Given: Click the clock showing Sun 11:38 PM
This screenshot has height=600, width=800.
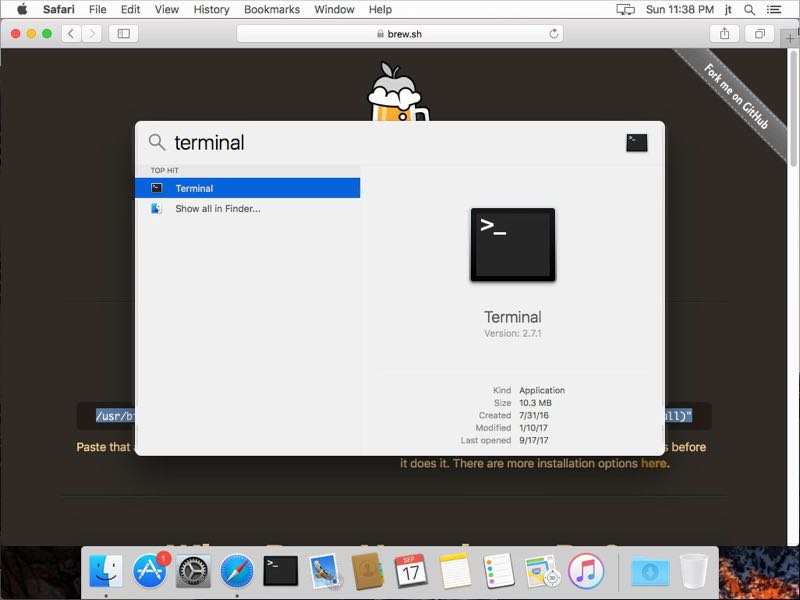Looking at the screenshot, I should pyautogui.click(x=680, y=9).
